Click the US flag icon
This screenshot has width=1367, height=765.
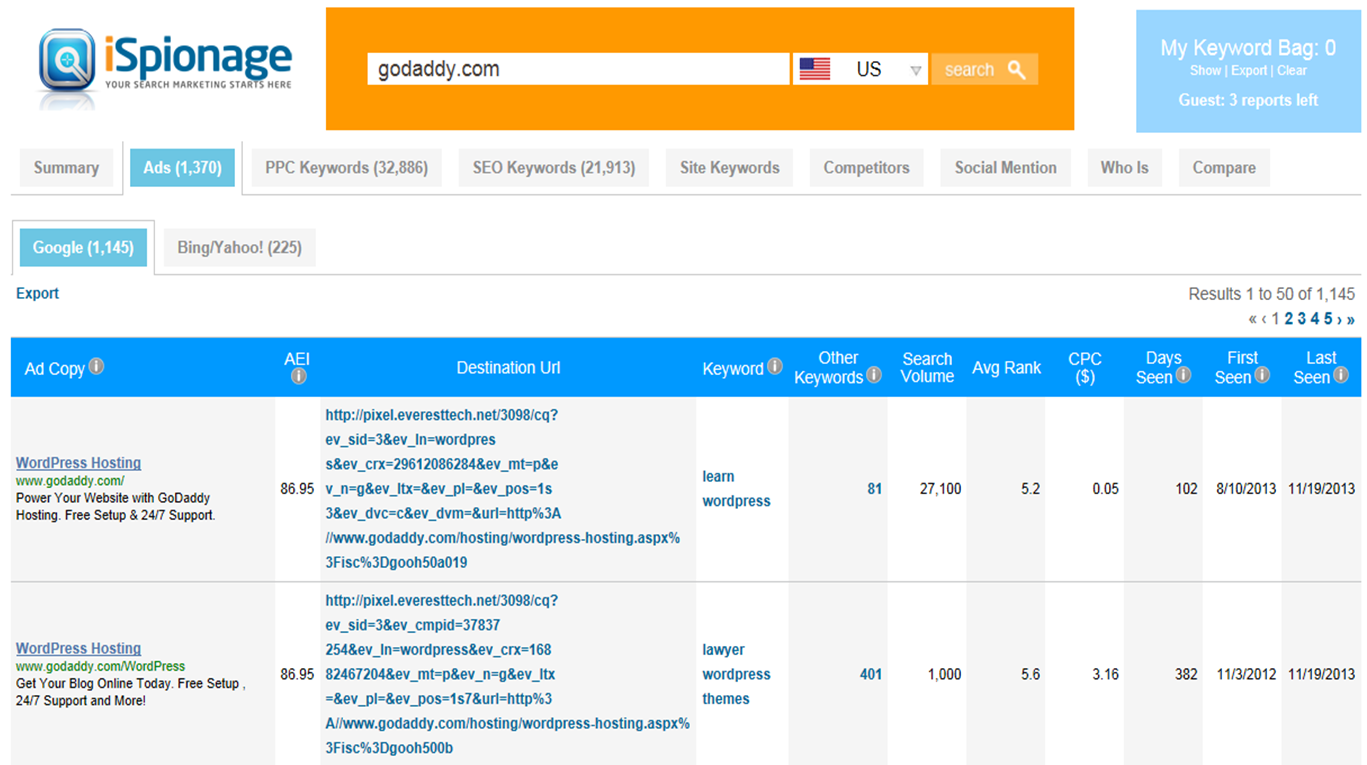pyautogui.click(x=815, y=69)
